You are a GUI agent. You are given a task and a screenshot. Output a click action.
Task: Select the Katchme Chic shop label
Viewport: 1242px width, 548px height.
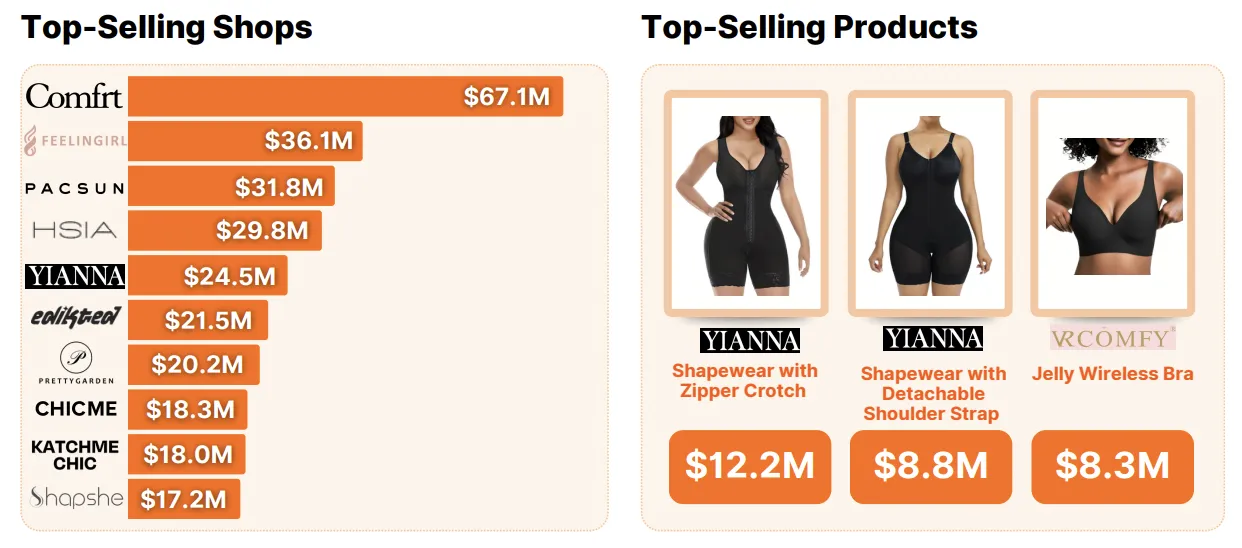75,454
